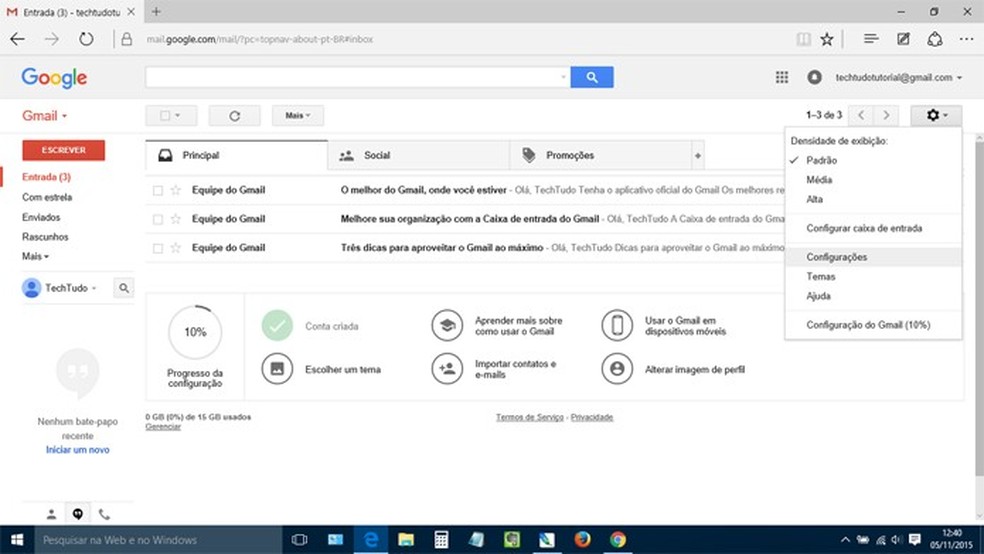Open the techtudotutorial@gmail.com account menu
Viewport: 984px width, 554px height.
tap(899, 77)
